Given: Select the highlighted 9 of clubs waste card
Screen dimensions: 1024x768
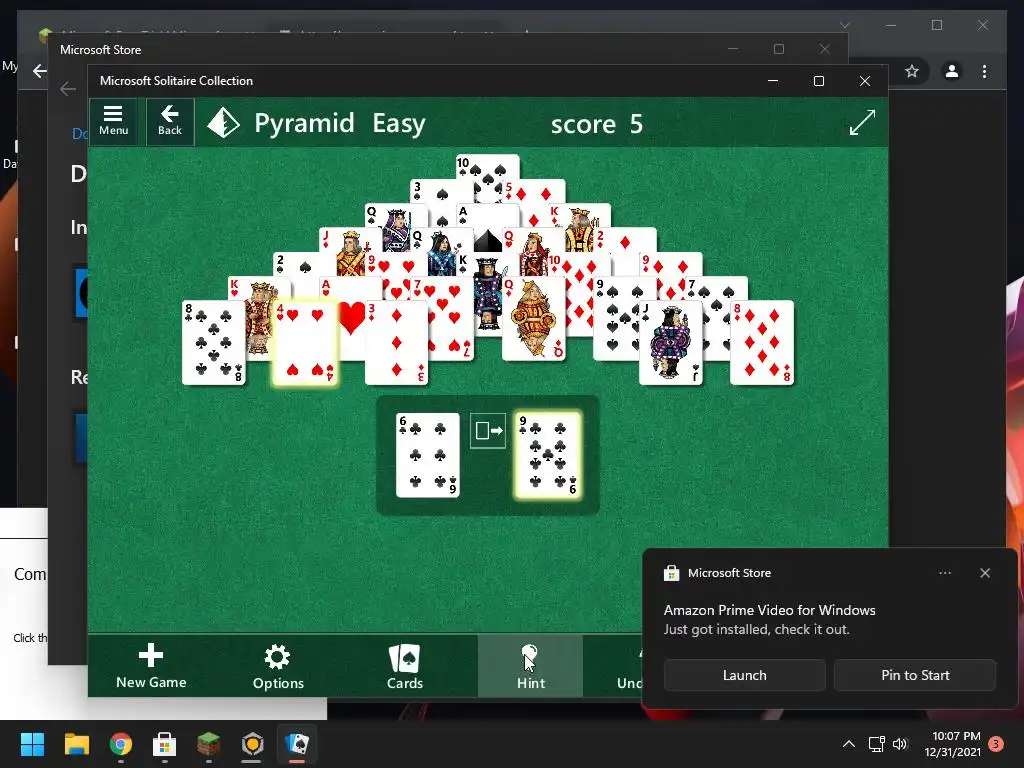Looking at the screenshot, I should click(x=547, y=455).
